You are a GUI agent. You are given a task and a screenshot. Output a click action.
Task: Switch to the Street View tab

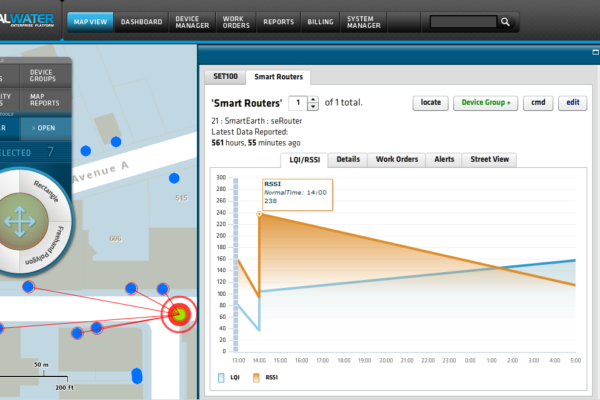click(489, 159)
